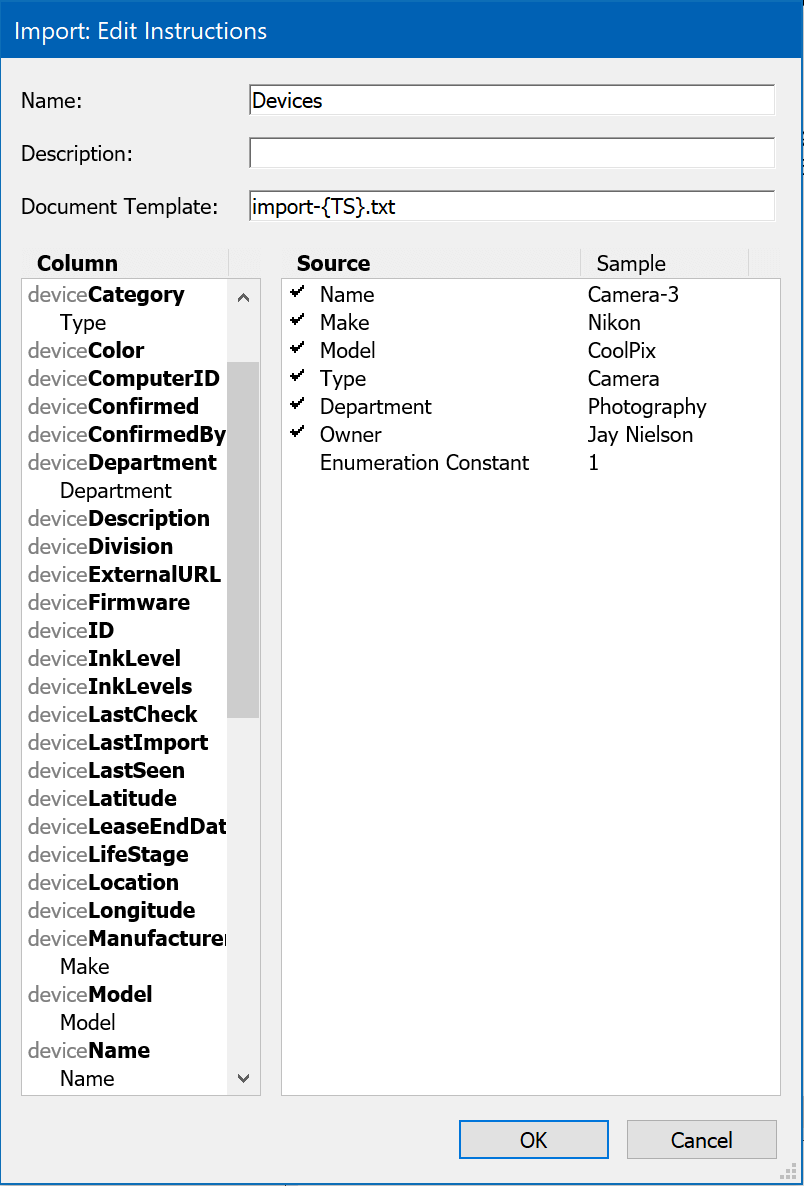The height and width of the screenshot is (1186, 804).
Task: Select the Make mapping under deviceManufacturer
Action: pos(85,967)
